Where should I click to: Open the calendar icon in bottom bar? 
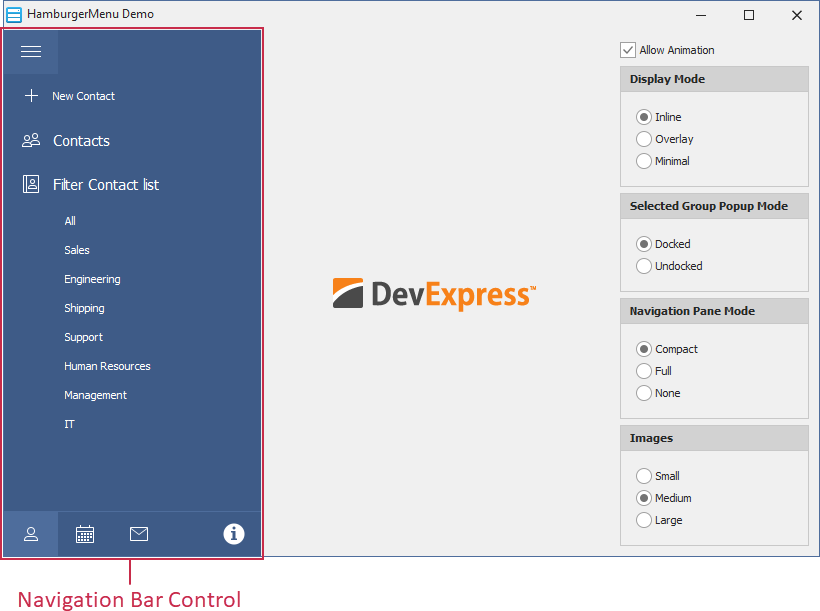[x=84, y=533]
